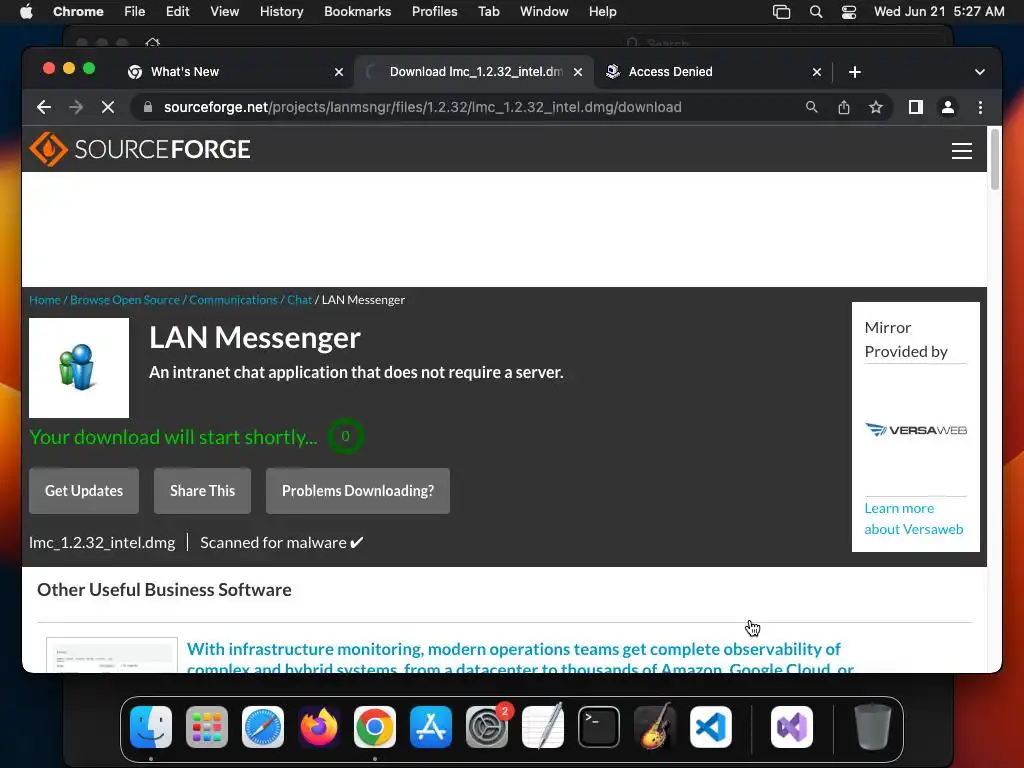Open the Window menu

(544, 12)
